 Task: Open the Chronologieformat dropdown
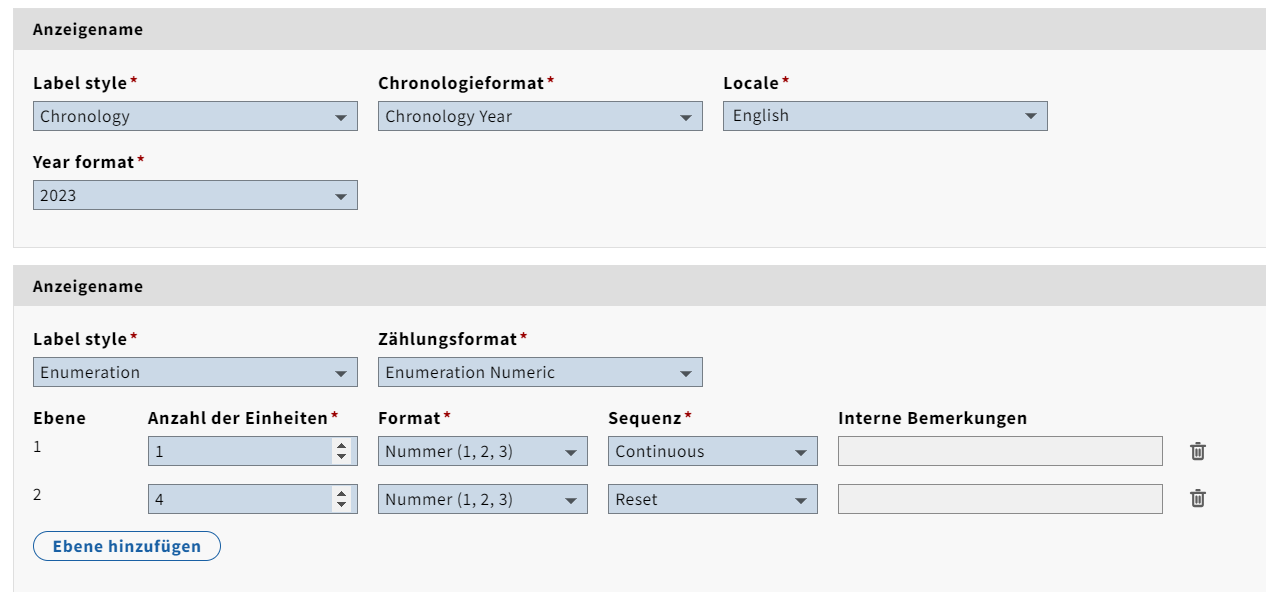(x=540, y=116)
